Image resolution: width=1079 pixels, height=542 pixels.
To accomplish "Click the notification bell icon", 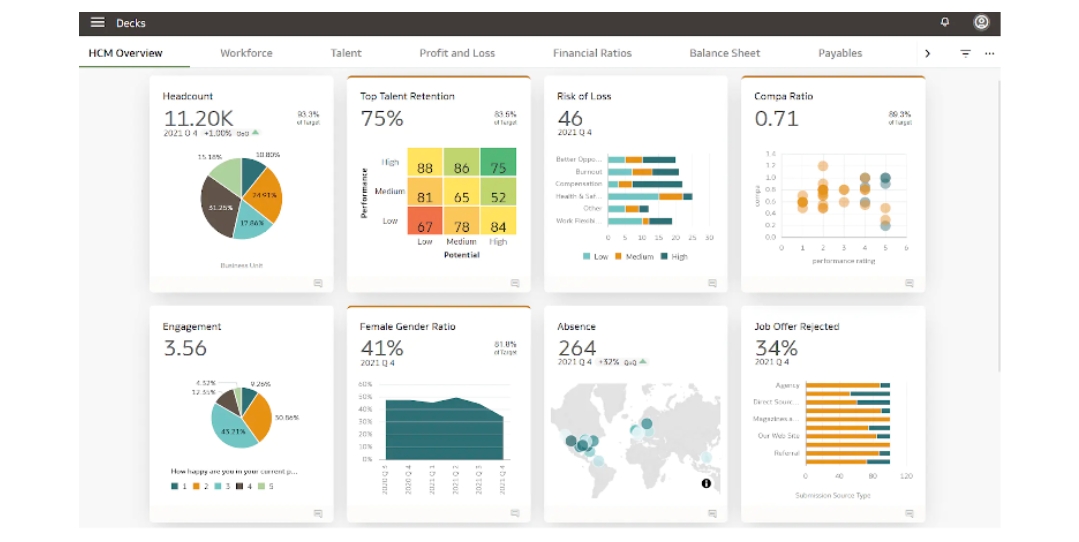I will pyautogui.click(x=945, y=23).
